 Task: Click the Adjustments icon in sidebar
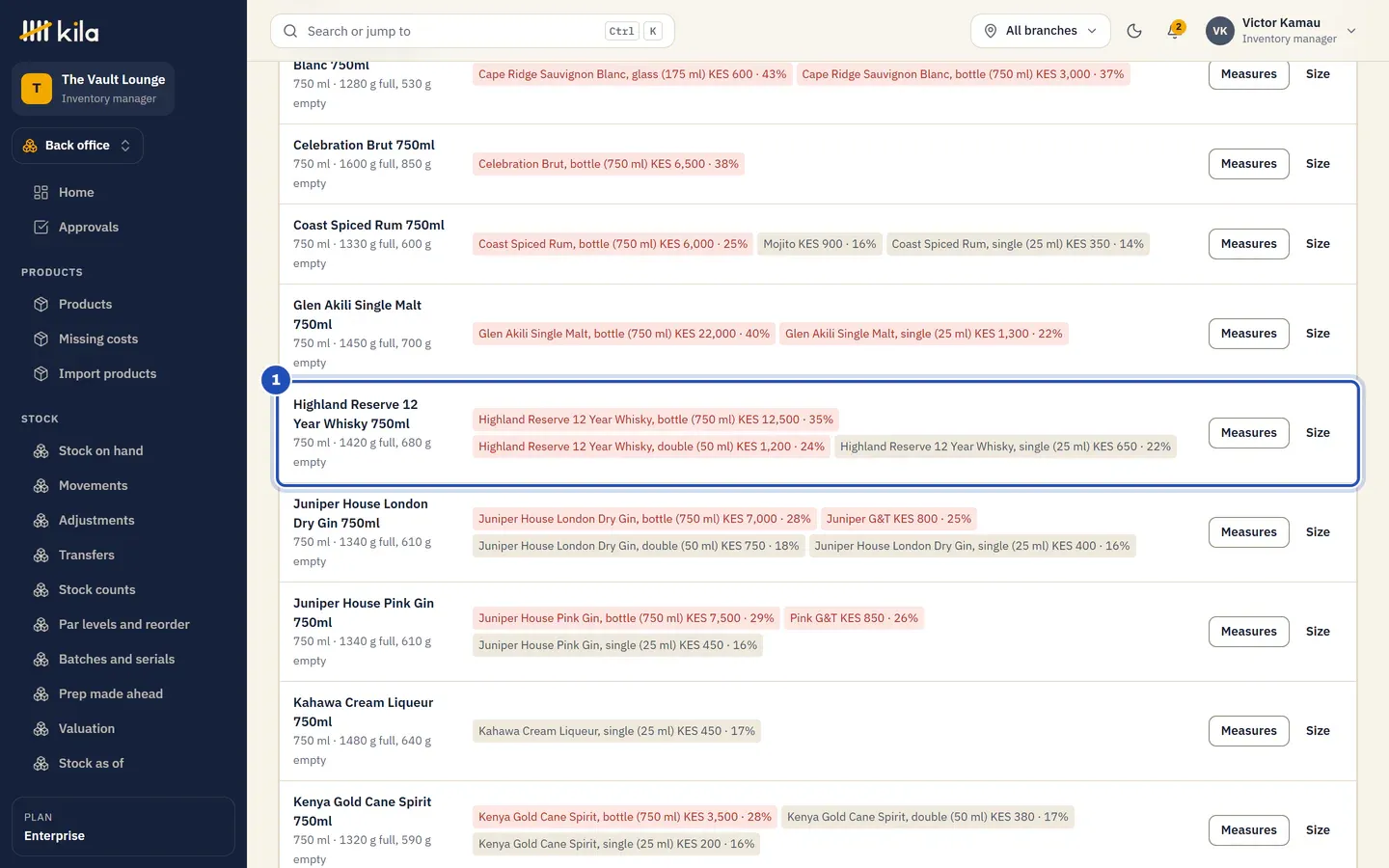[x=41, y=520]
